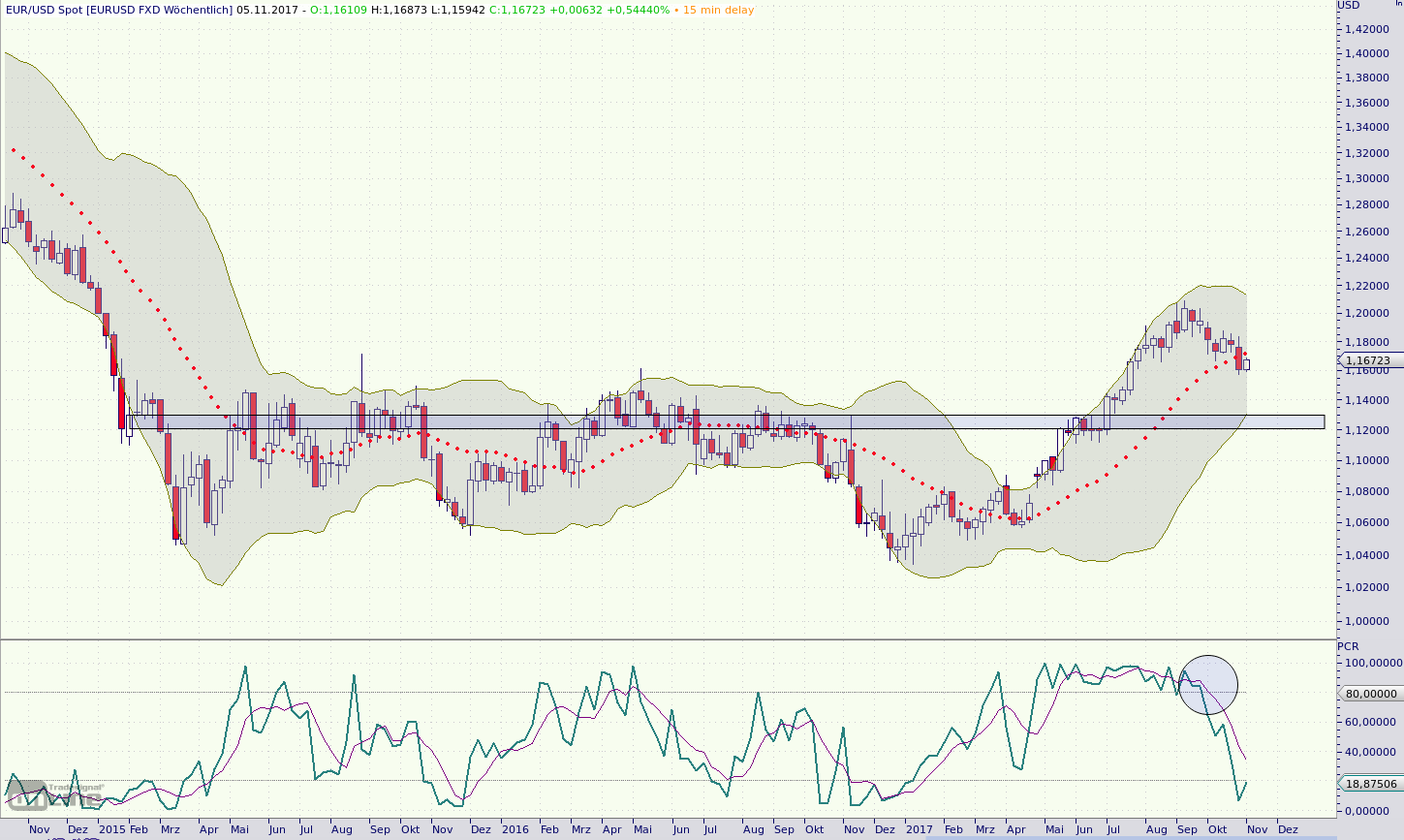This screenshot has height=840, width=1404.
Task: Select the blue circle annotation in PCR panel
Action: [x=1208, y=684]
